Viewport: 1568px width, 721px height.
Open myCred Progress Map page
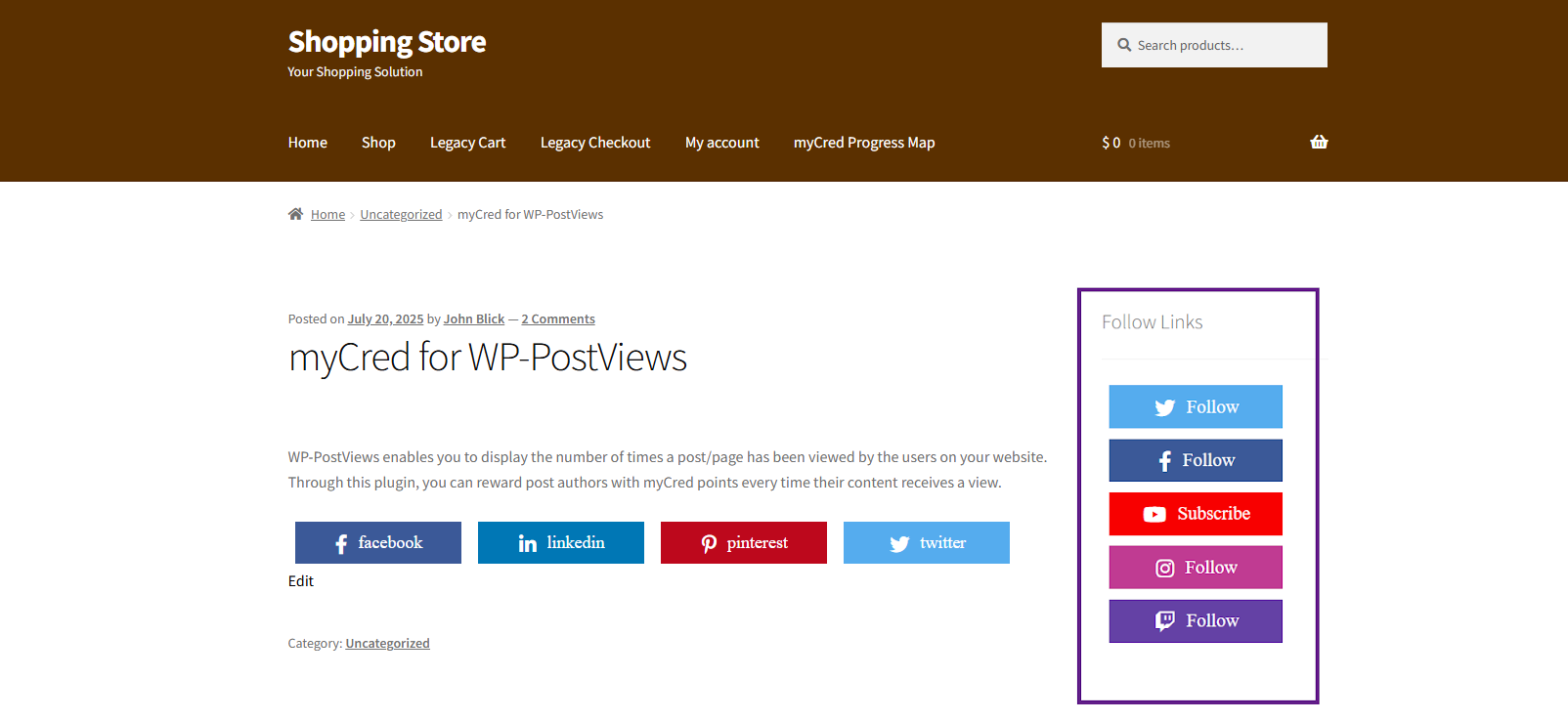864,143
